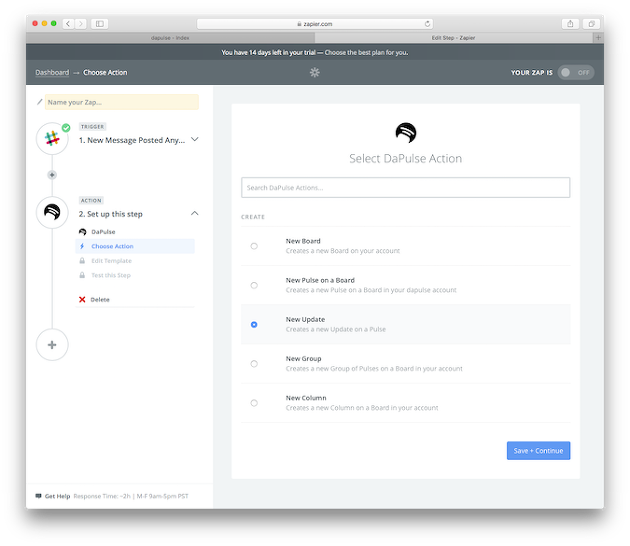This screenshot has width=630, height=546.
Task: Click the Creates a new Update on a Pulse description
Action: pos(335,329)
